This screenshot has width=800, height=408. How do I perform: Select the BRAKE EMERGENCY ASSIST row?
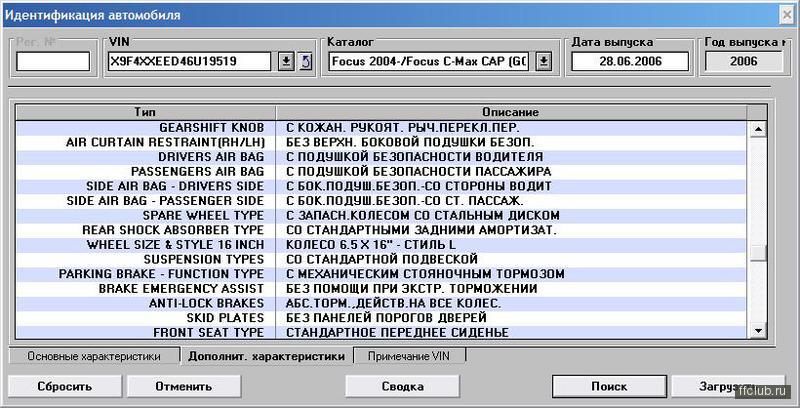point(381,289)
